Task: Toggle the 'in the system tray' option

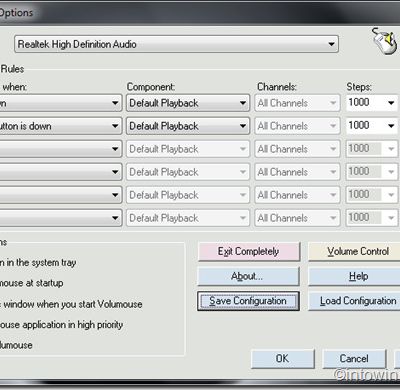Action: point(38,263)
